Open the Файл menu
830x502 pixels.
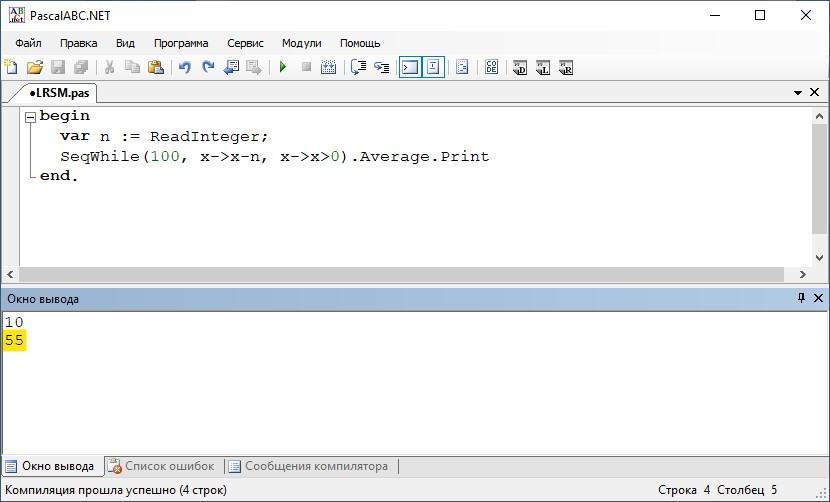28,43
